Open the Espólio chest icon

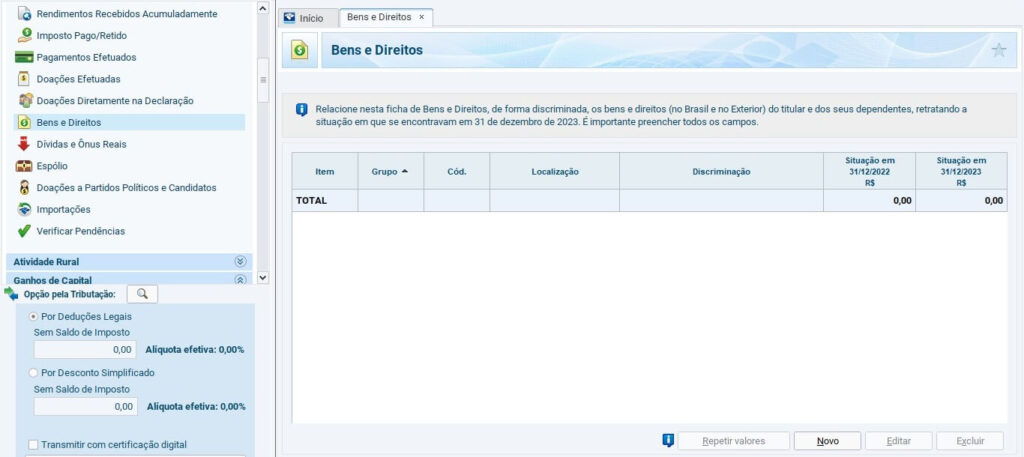point(25,166)
